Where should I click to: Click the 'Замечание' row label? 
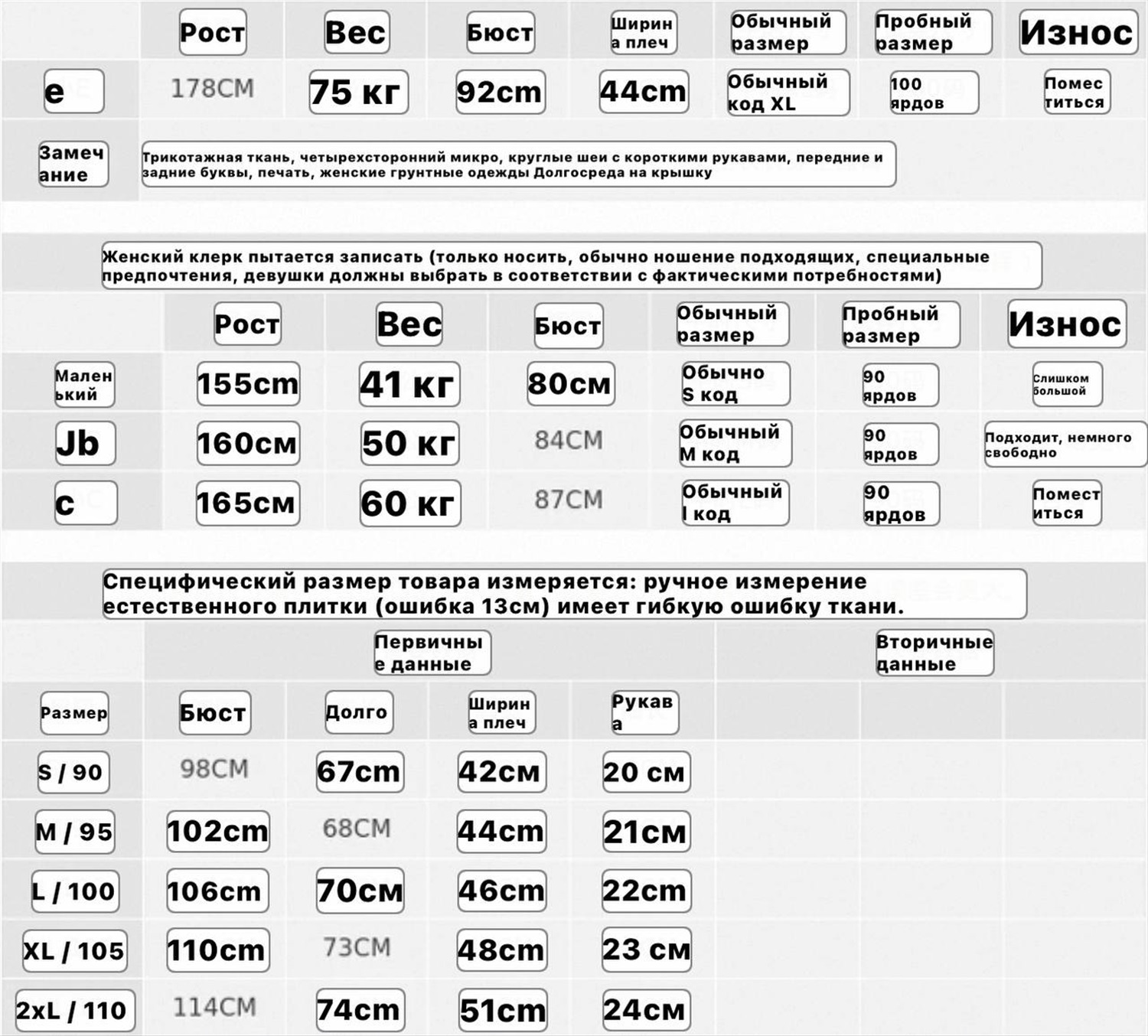pos(73,164)
